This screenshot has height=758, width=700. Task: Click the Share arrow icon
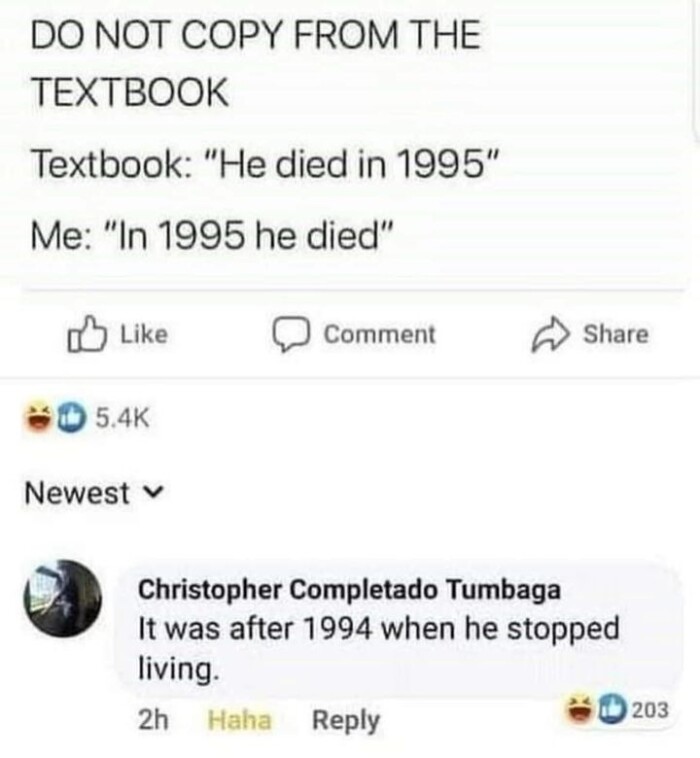[x=551, y=335]
